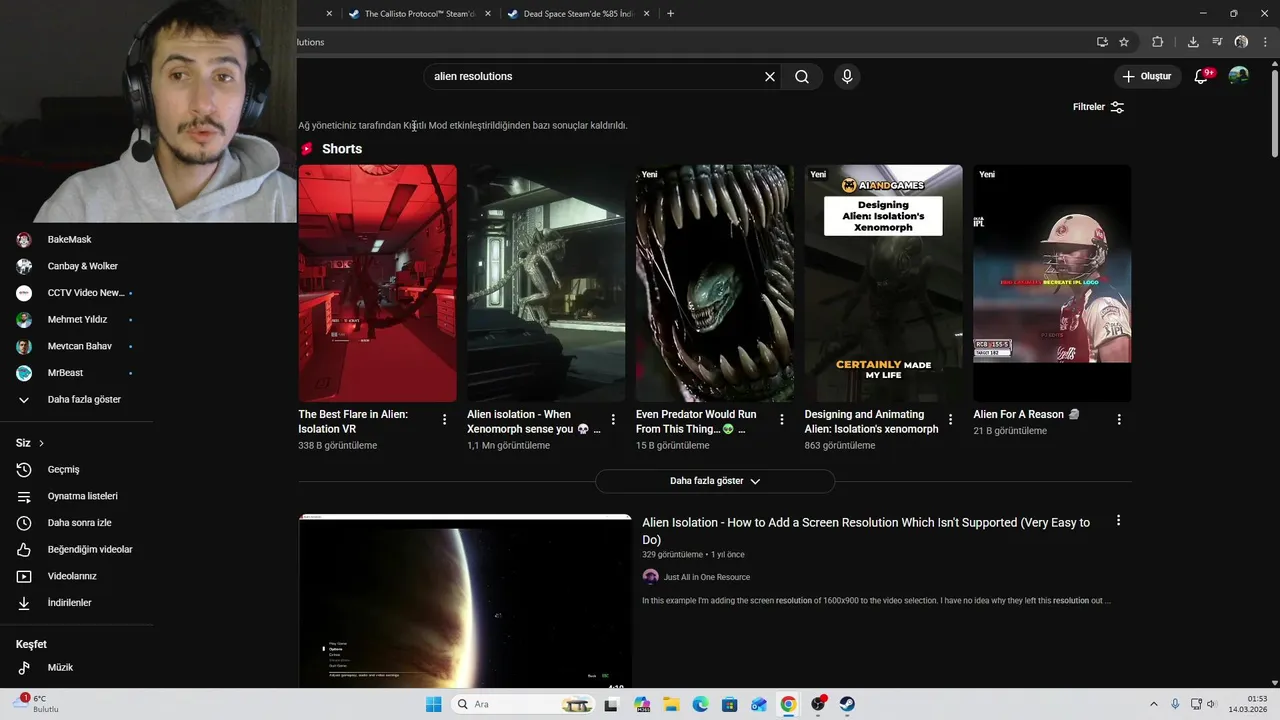Open the Mehmet Yıldız channel
The height and width of the screenshot is (720, 1280).
point(78,320)
